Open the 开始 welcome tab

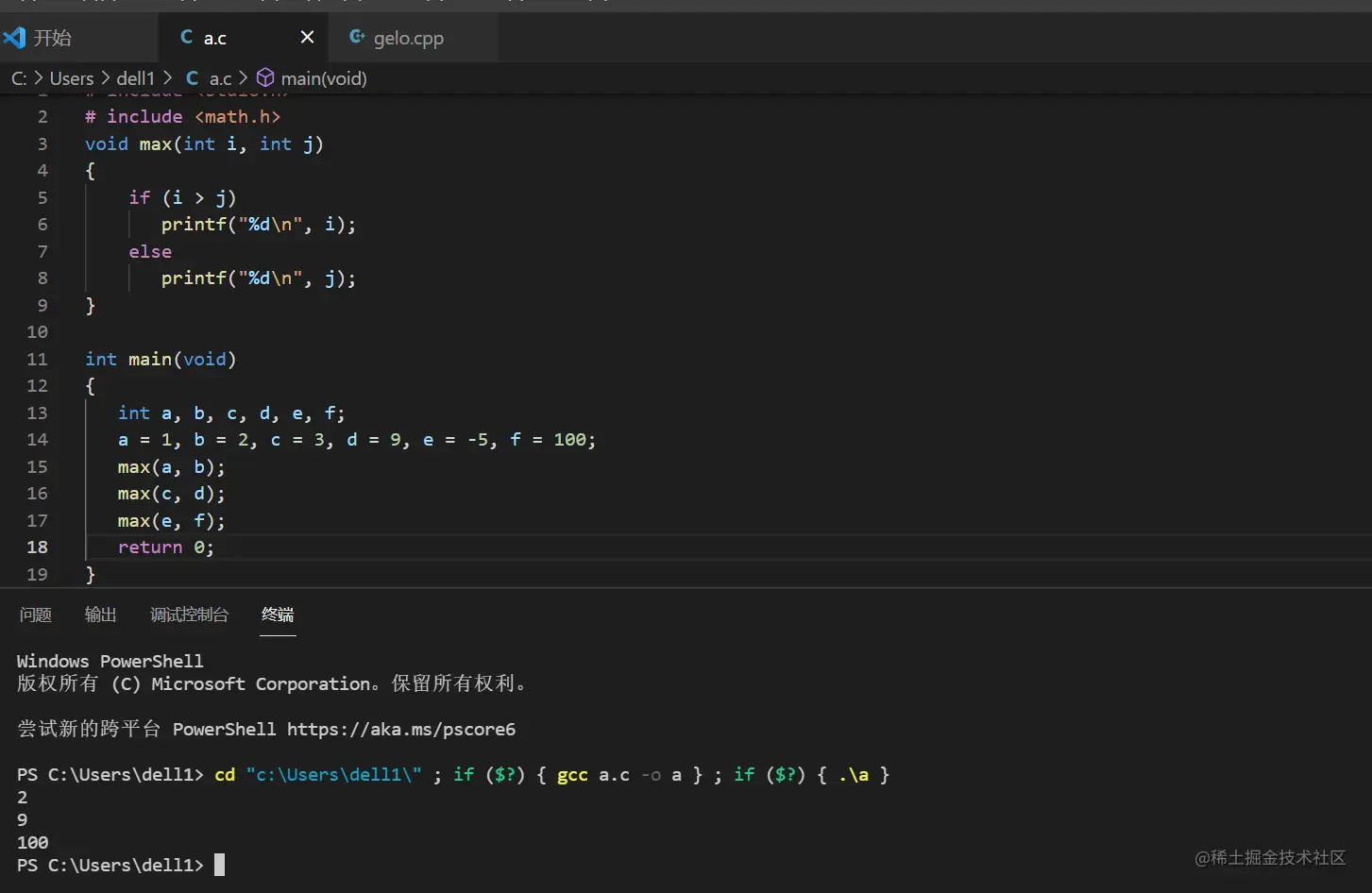pyautogui.click(x=53, y=39)
